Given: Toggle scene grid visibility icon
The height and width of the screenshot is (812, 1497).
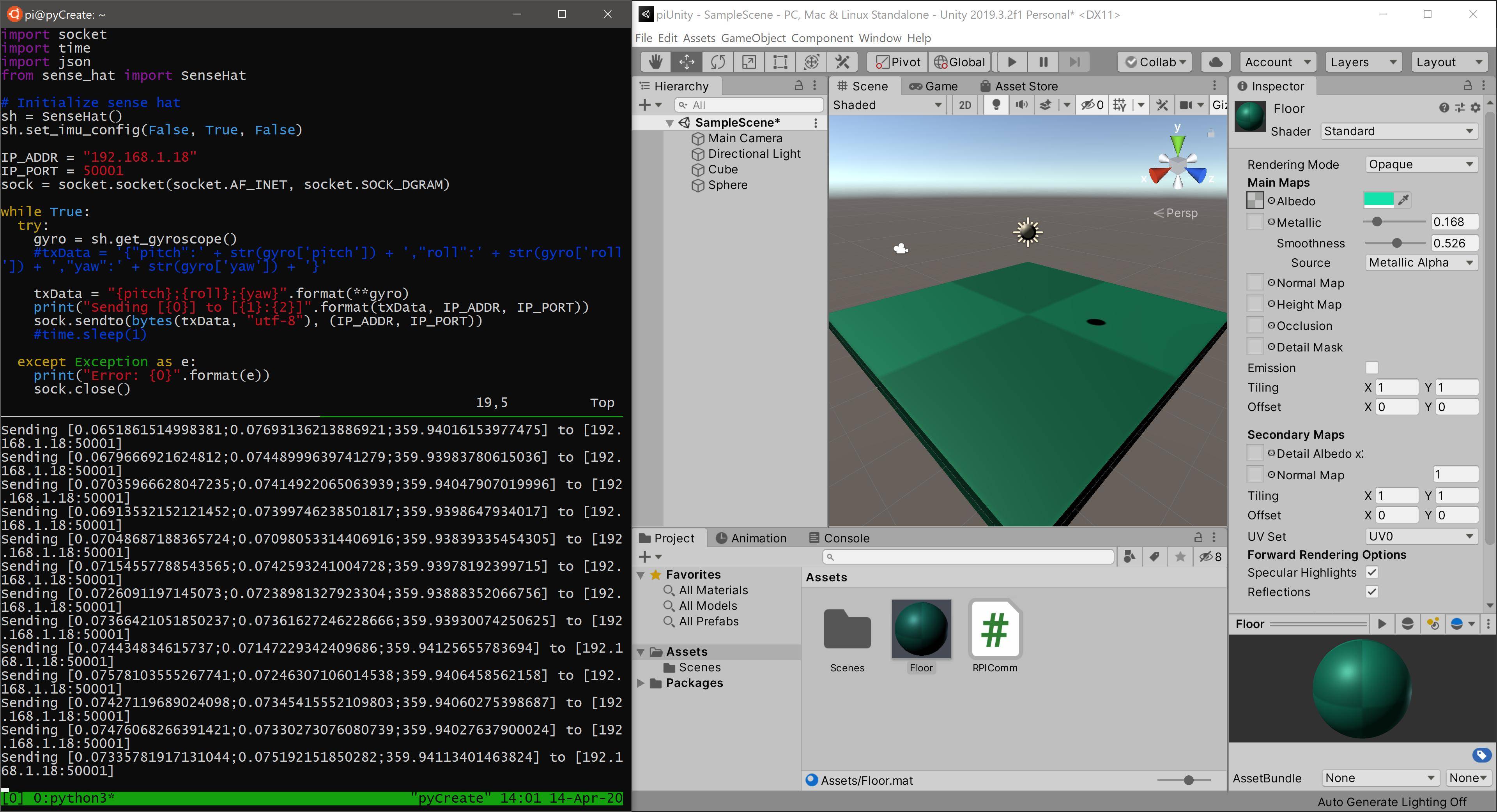Looking at the screenshot, I should click(x=1120, y=105).
